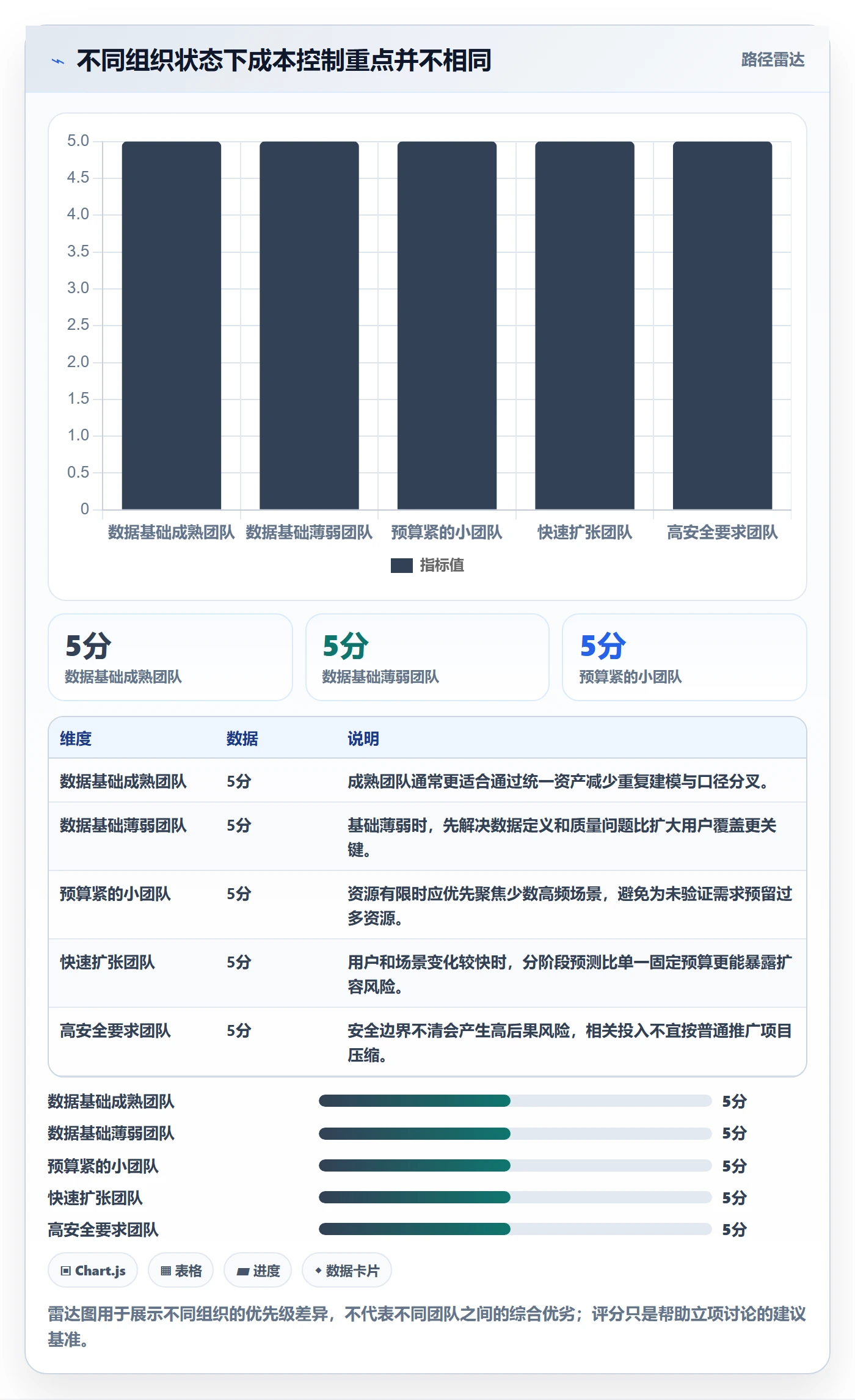Open the 数据基础成熟团队 5分 data card
Image resolution: width=855 pixels, height=1400 pixels.
[170, 657]
